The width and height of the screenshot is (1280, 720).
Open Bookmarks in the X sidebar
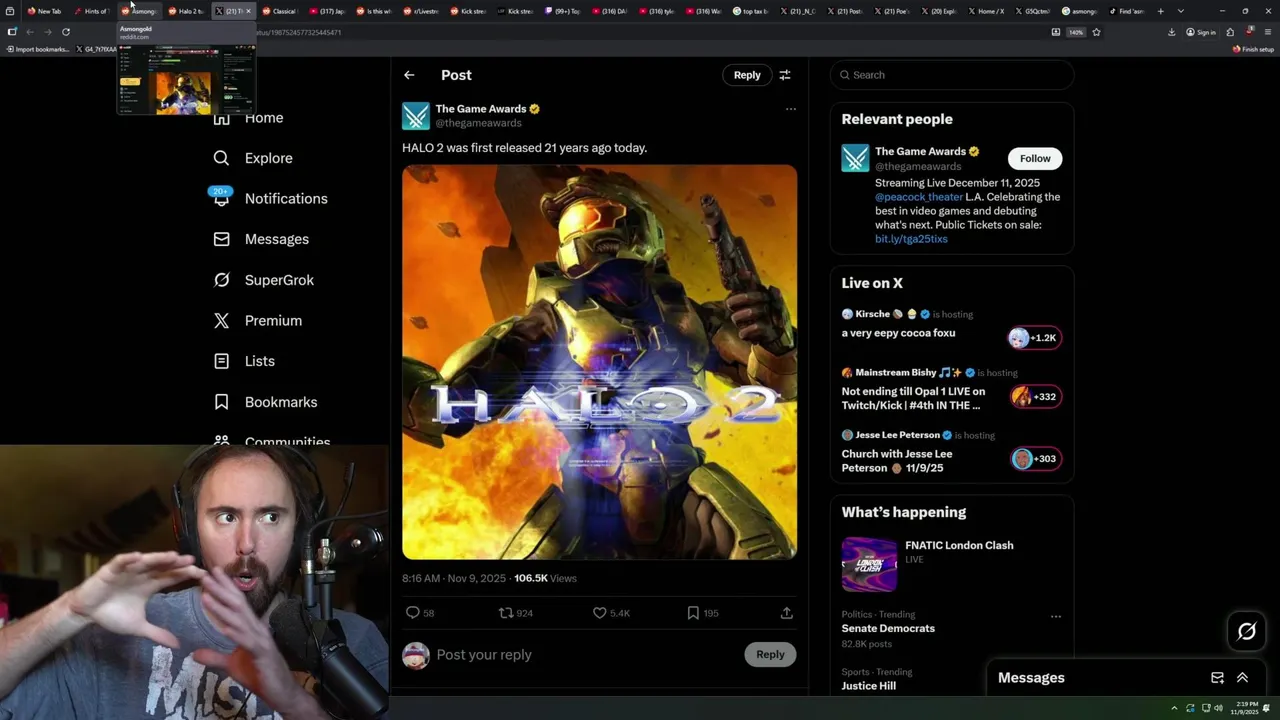pyautogui.click(x=265, y=402)
